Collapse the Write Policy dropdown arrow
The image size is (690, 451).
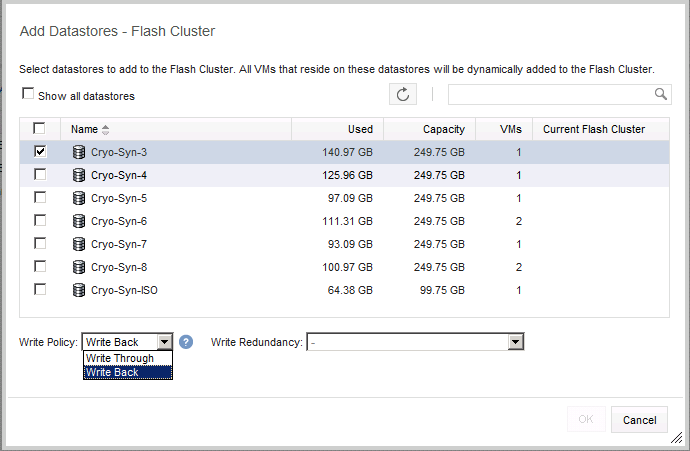[x=165, y=342]
